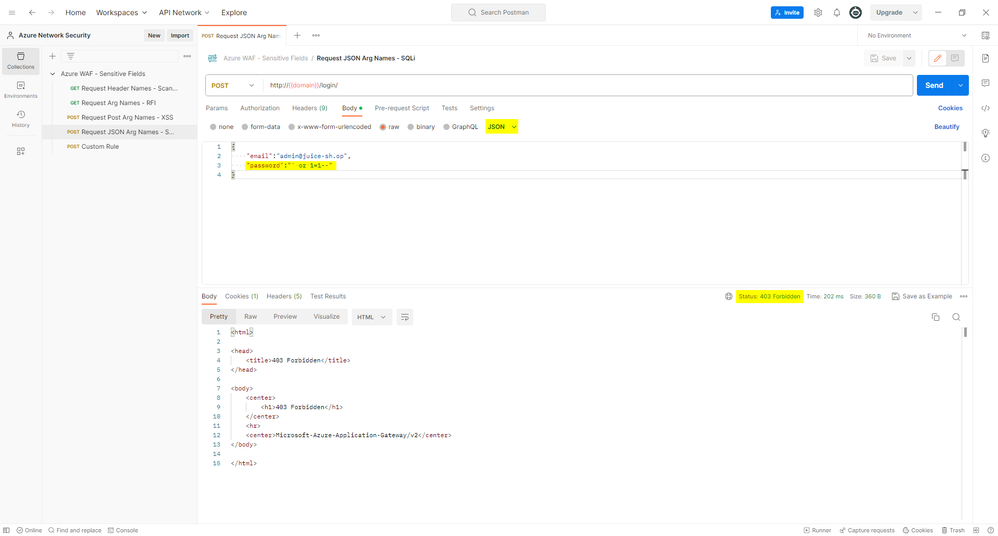Switch to the Pre-request Script tab
This screenshot has height=536, width=998.
click(402, 108)
